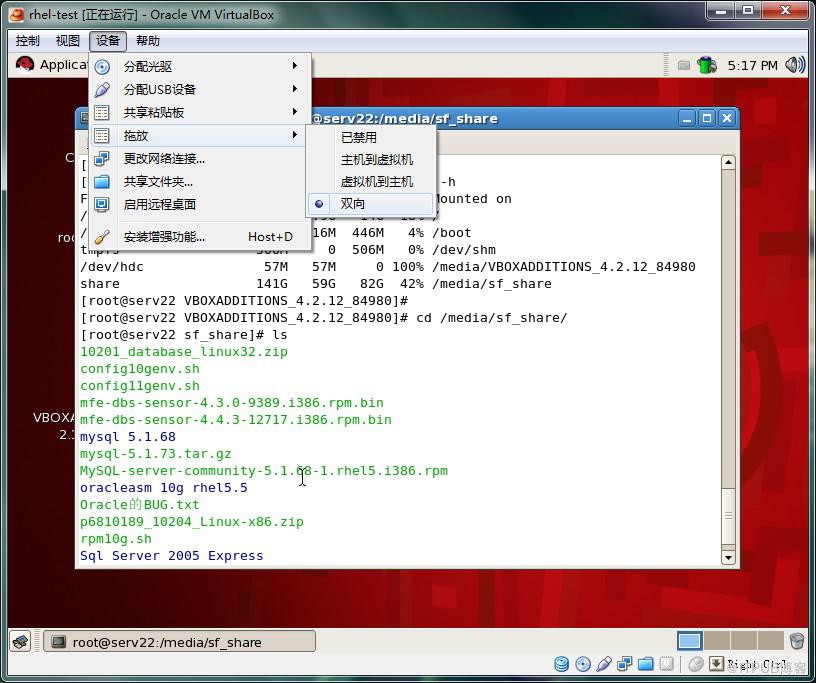
Task: Click mysql-5.1.73.tar.gz in terminal listing
Action: [156, 454]
